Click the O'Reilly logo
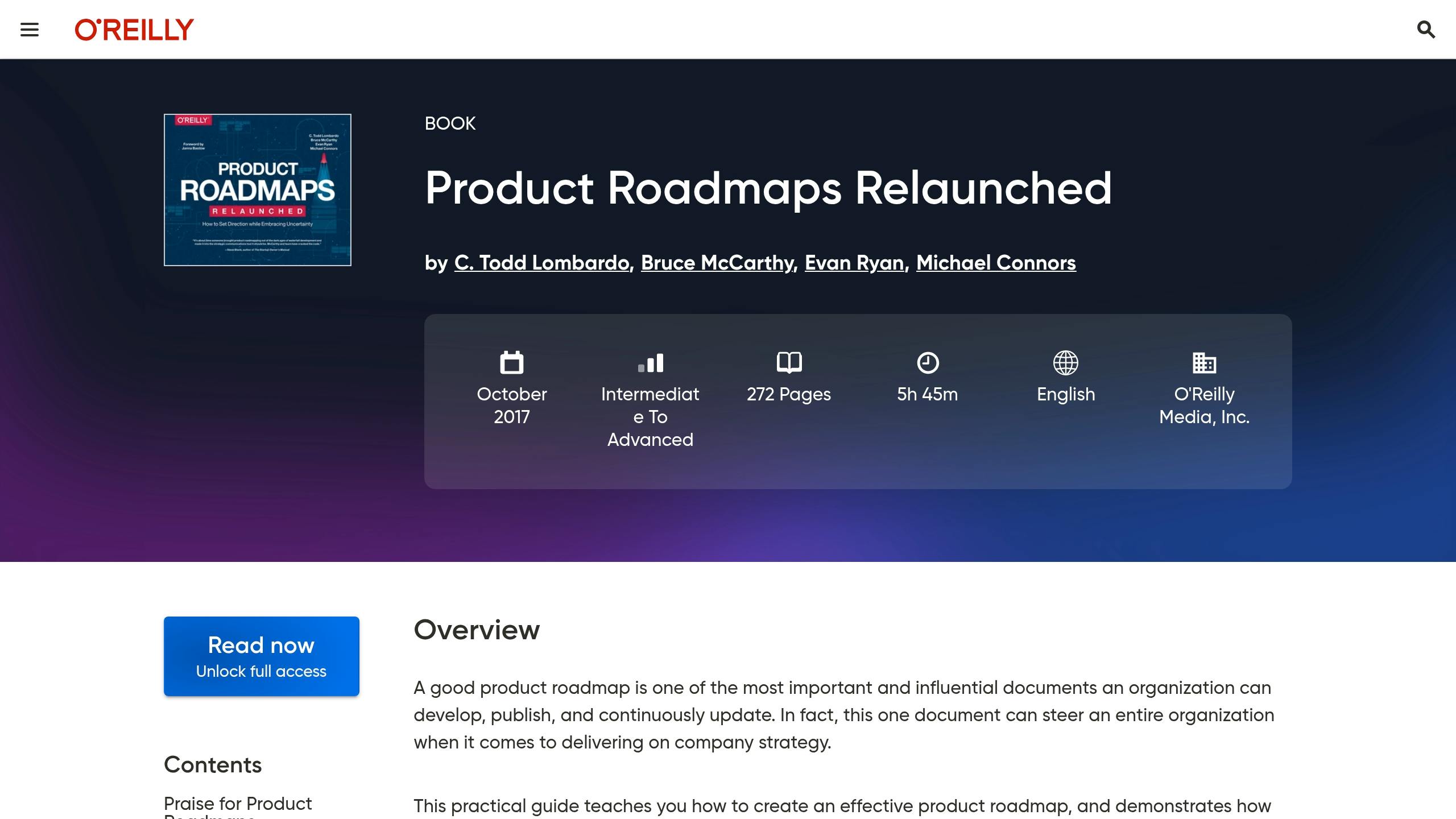 pyautogui.click(x=134, y=30)
